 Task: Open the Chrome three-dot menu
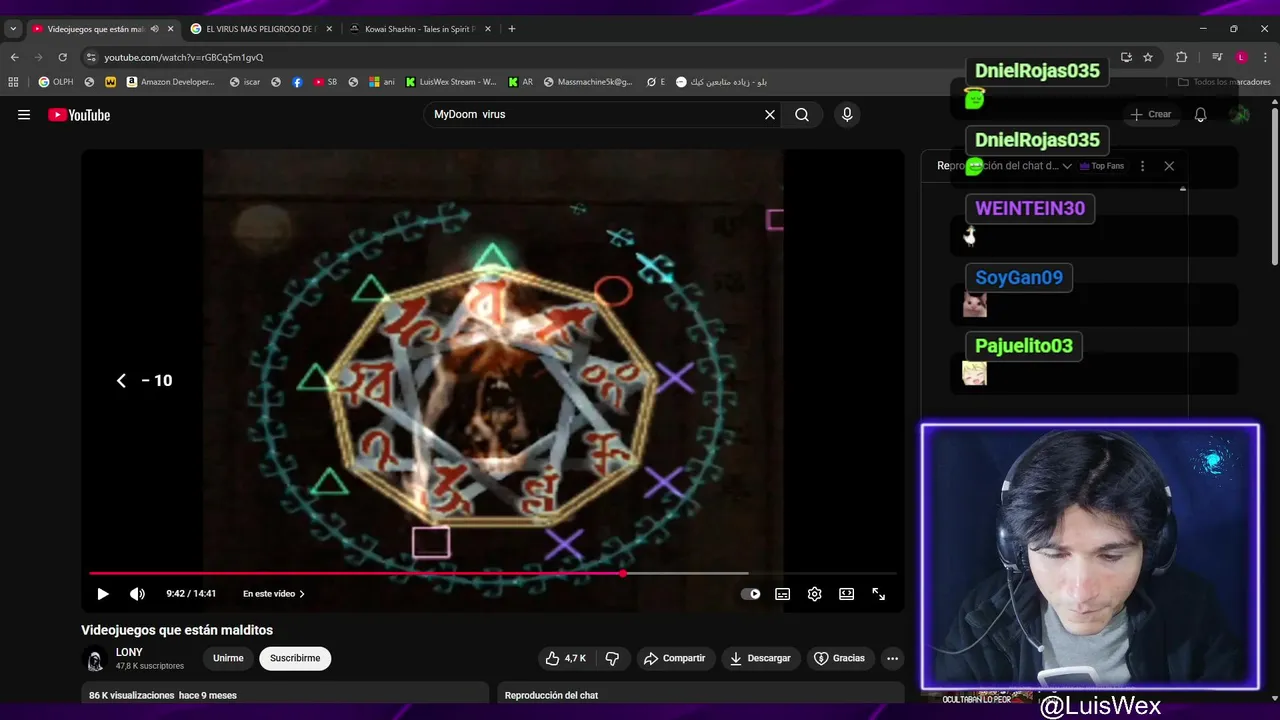pyautogui.click(x=1264, y=57)
